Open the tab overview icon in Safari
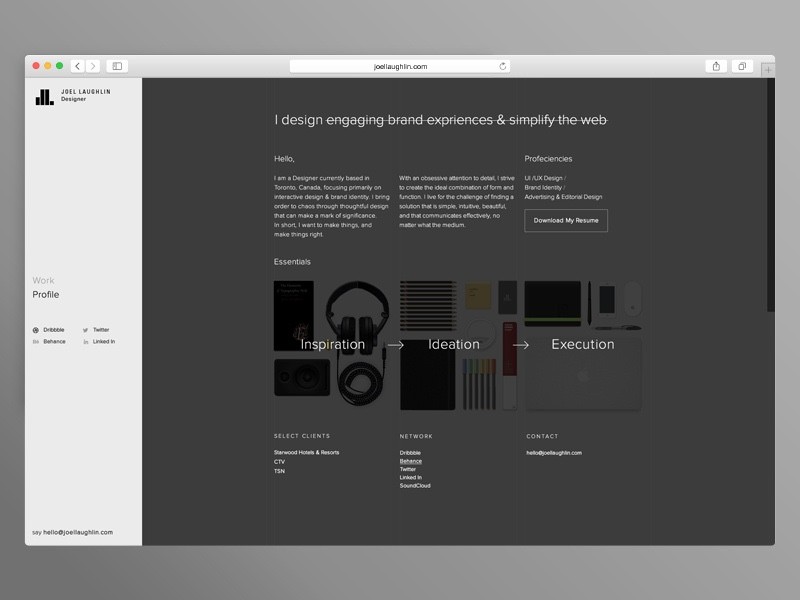Image resolution: width=800 pixels, height=600 pixels. [741, 64]
